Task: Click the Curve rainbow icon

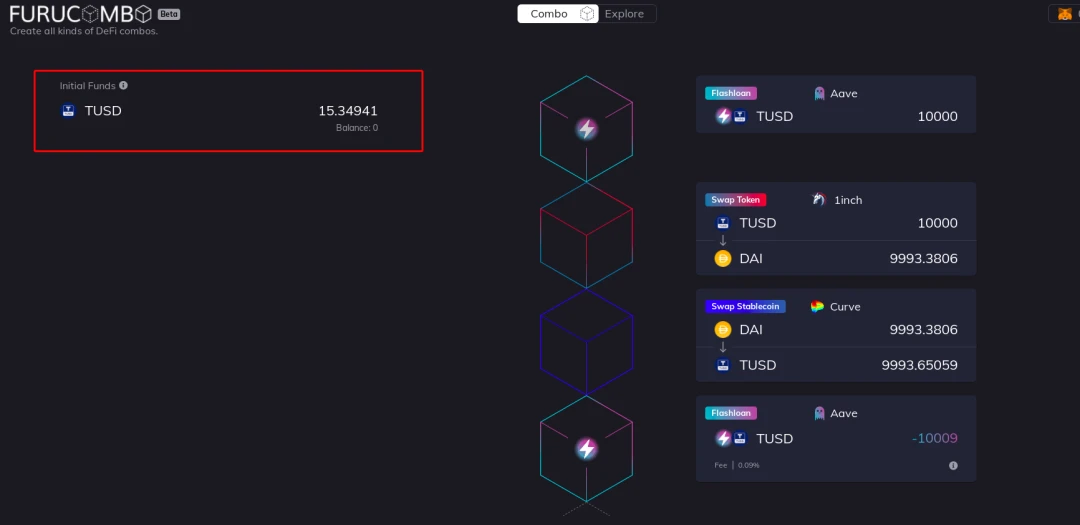Action: tap(818, 307)
